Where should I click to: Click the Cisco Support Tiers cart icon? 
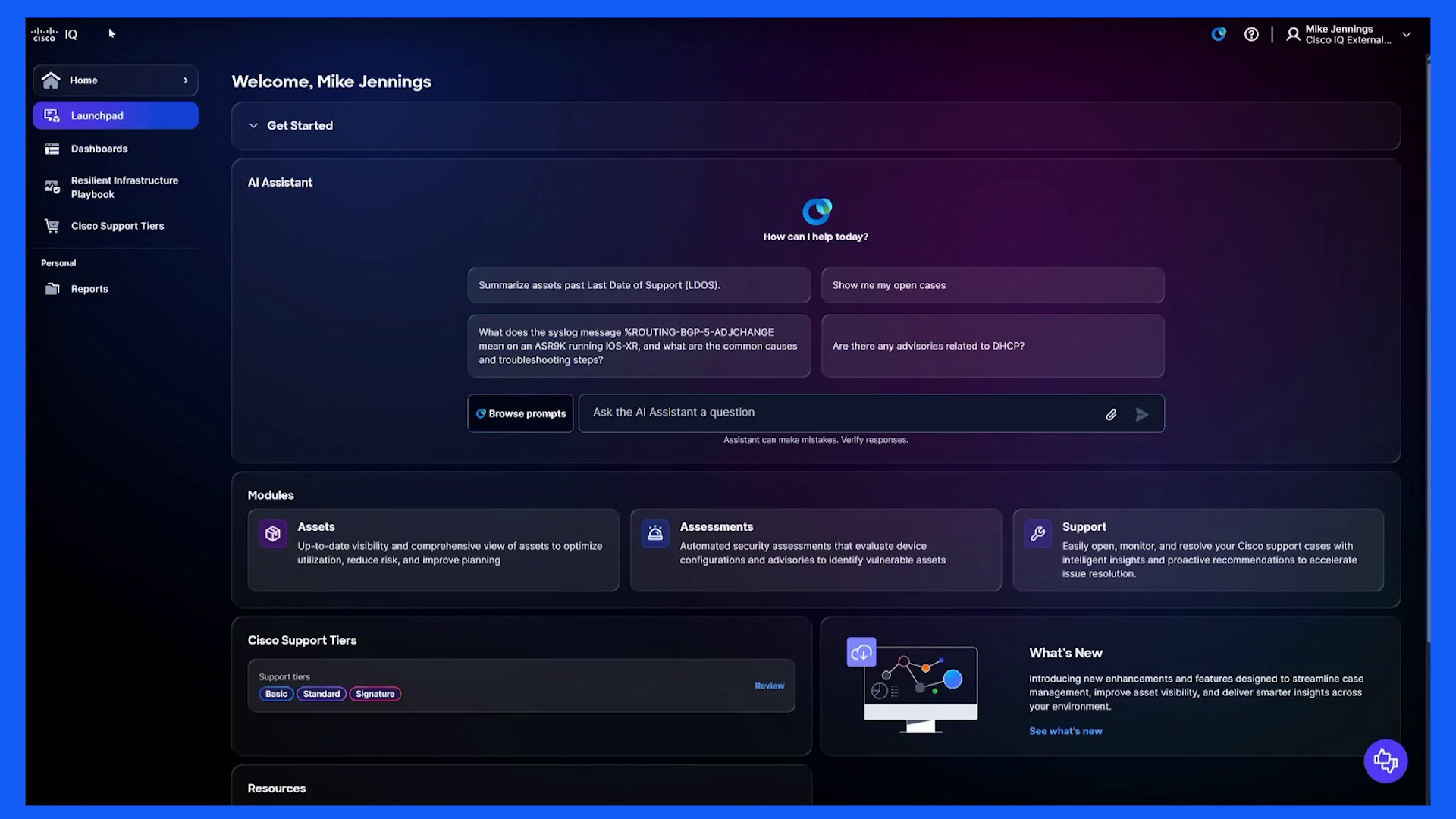[x=52, y=226]
